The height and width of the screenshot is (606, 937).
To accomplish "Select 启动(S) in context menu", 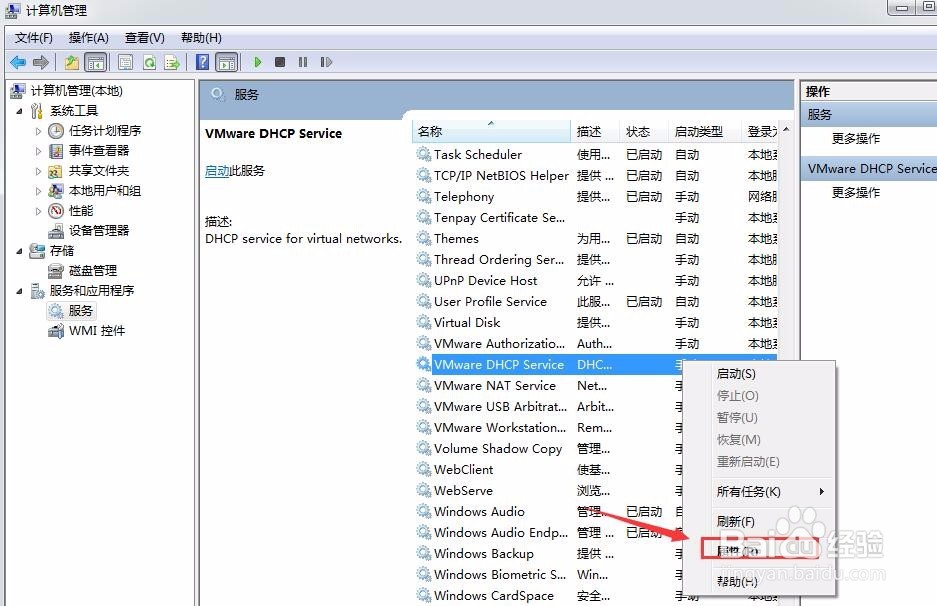I will click(x=759, y=374).
